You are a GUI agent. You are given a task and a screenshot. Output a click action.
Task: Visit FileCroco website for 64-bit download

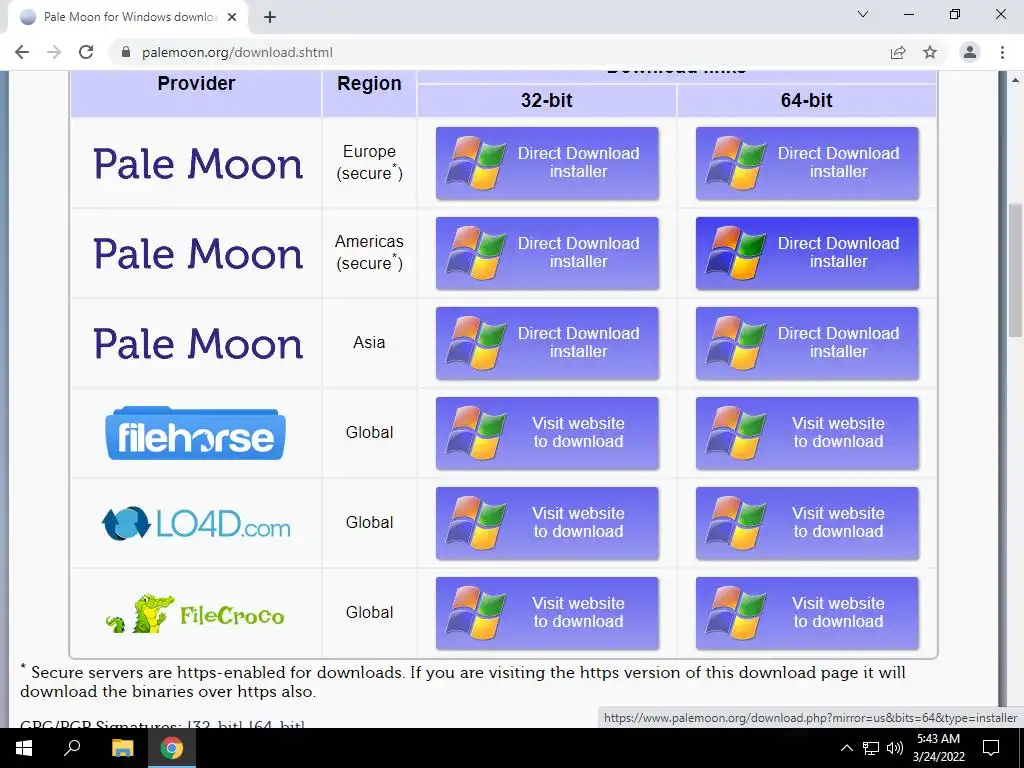(807, 613)
